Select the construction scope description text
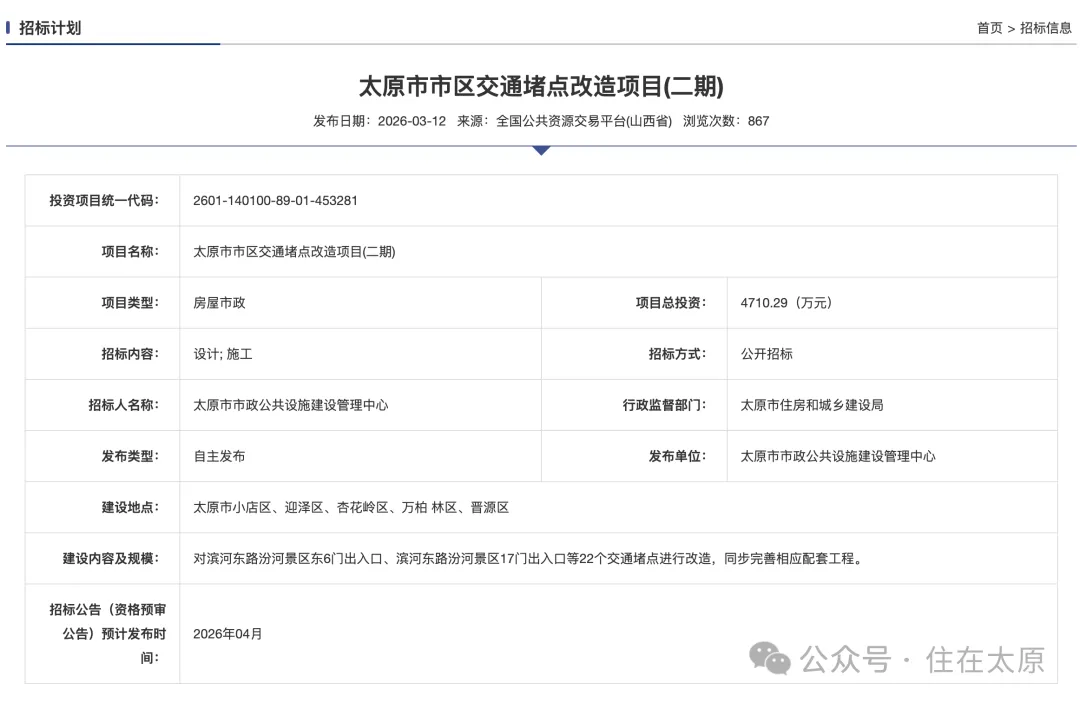Image resolution: width=1080 pixels, height=703 pixels. (x=528, y=558)
